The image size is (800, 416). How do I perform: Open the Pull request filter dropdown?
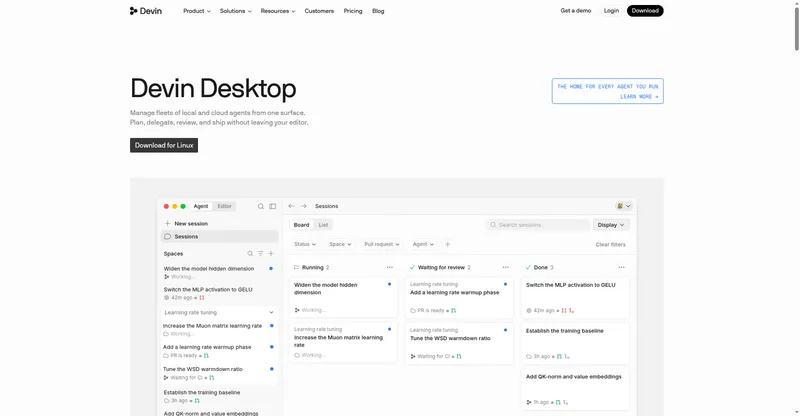point(381,244)
